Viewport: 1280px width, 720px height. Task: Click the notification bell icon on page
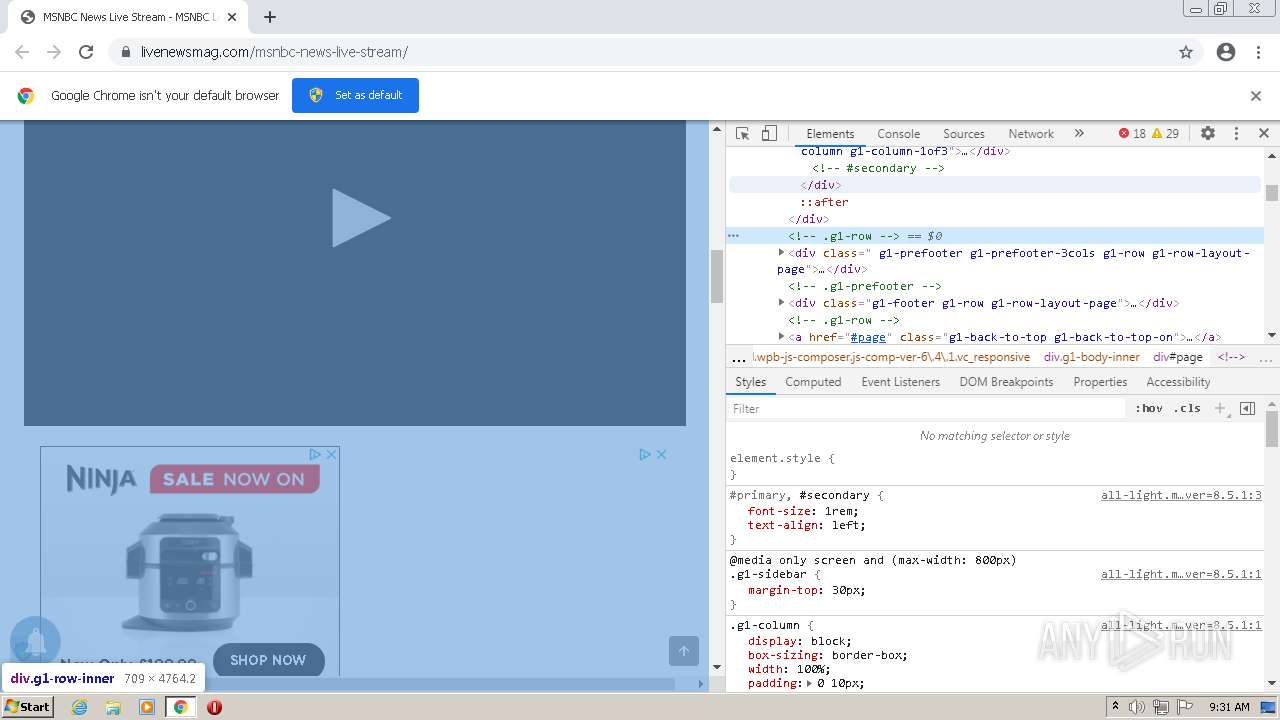(35, 642)
